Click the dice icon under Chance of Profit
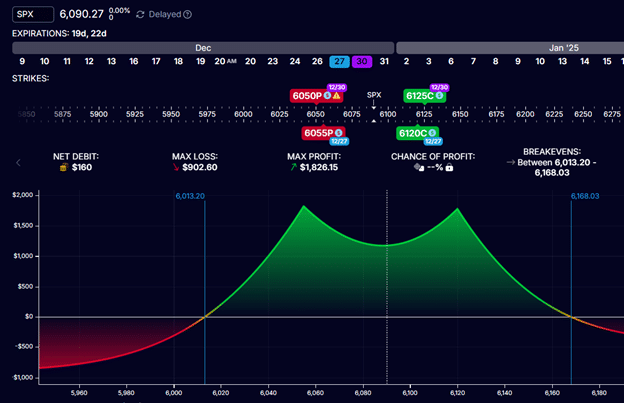 click(x=420, y=168)
